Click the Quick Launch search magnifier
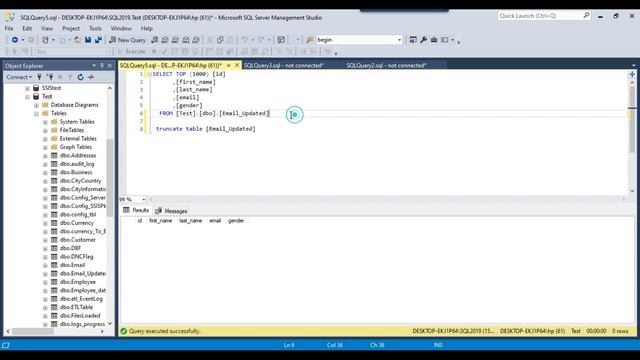 pos(586,16)
